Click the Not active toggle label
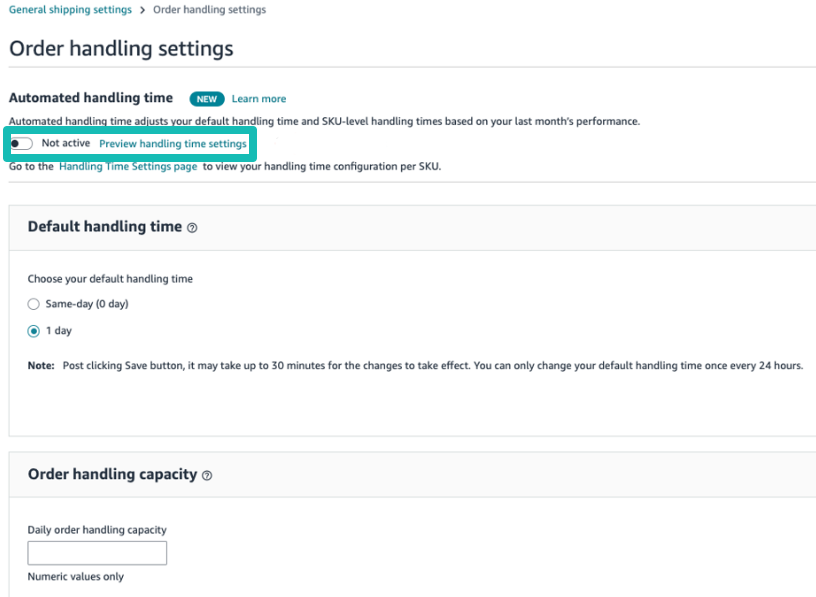Screen dimensions: 816x597 pos(66,143)
